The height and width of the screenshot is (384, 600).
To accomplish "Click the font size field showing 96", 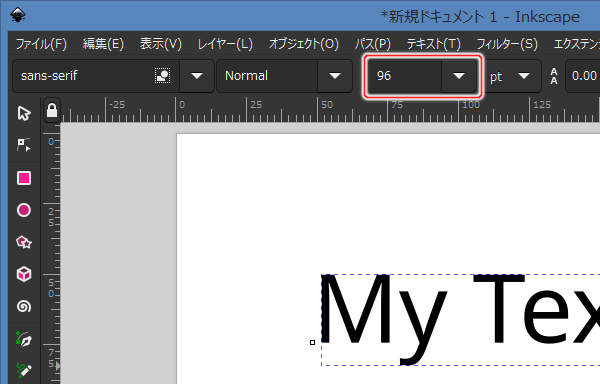I will (404, 76).
